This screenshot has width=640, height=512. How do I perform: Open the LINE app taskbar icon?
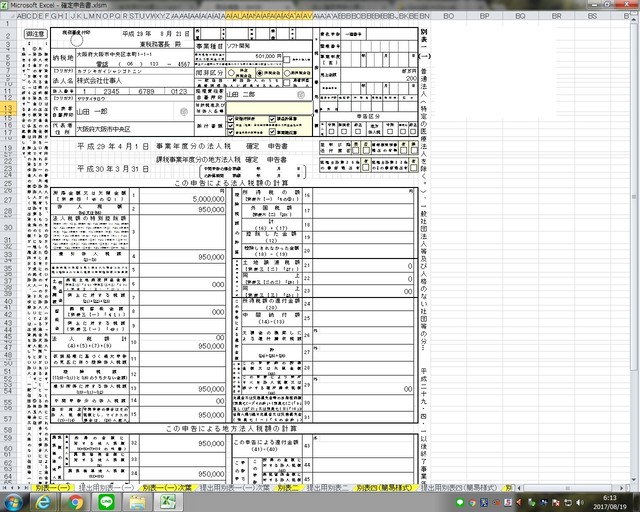[x=107, y=502]
